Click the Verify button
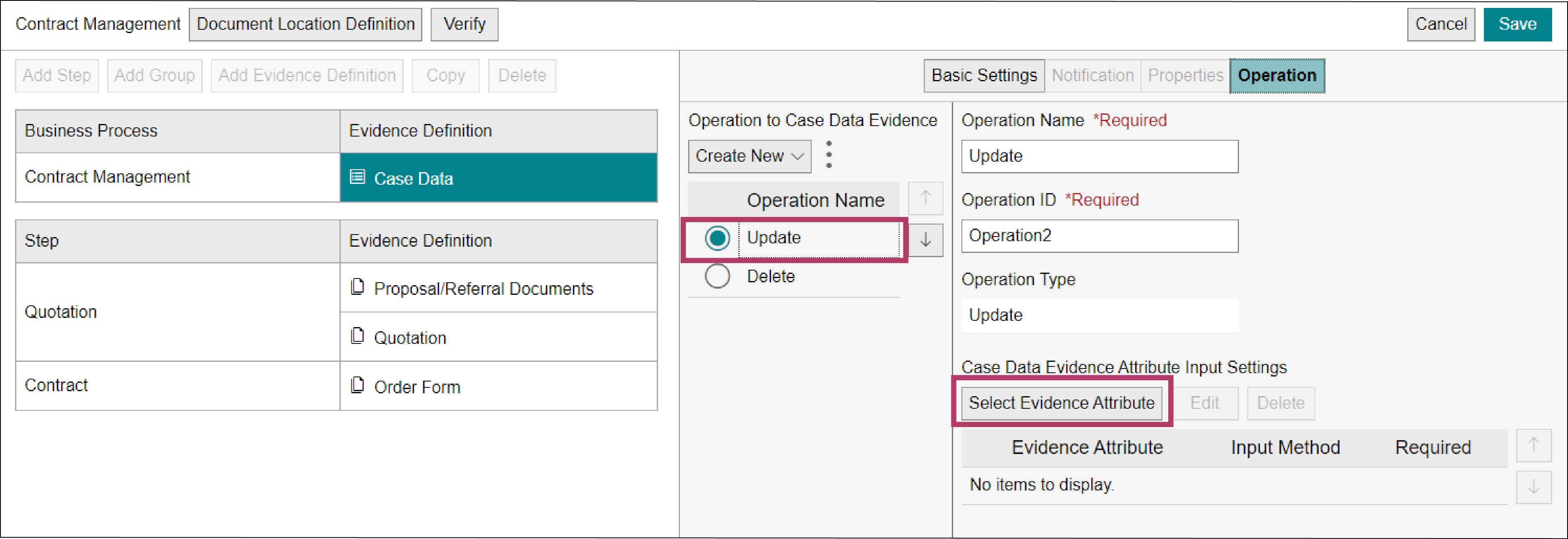1568x539 pixels. (x=465, y=24)
